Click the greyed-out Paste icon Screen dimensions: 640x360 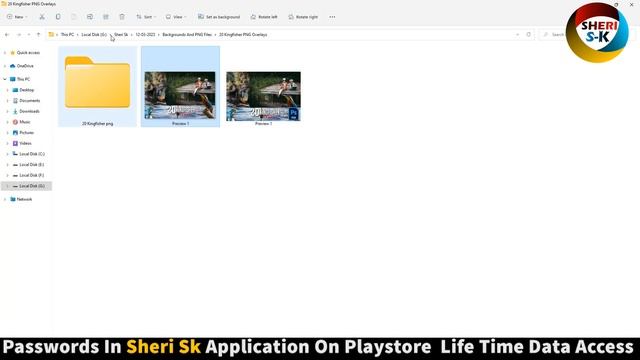(x=74, y=17)
